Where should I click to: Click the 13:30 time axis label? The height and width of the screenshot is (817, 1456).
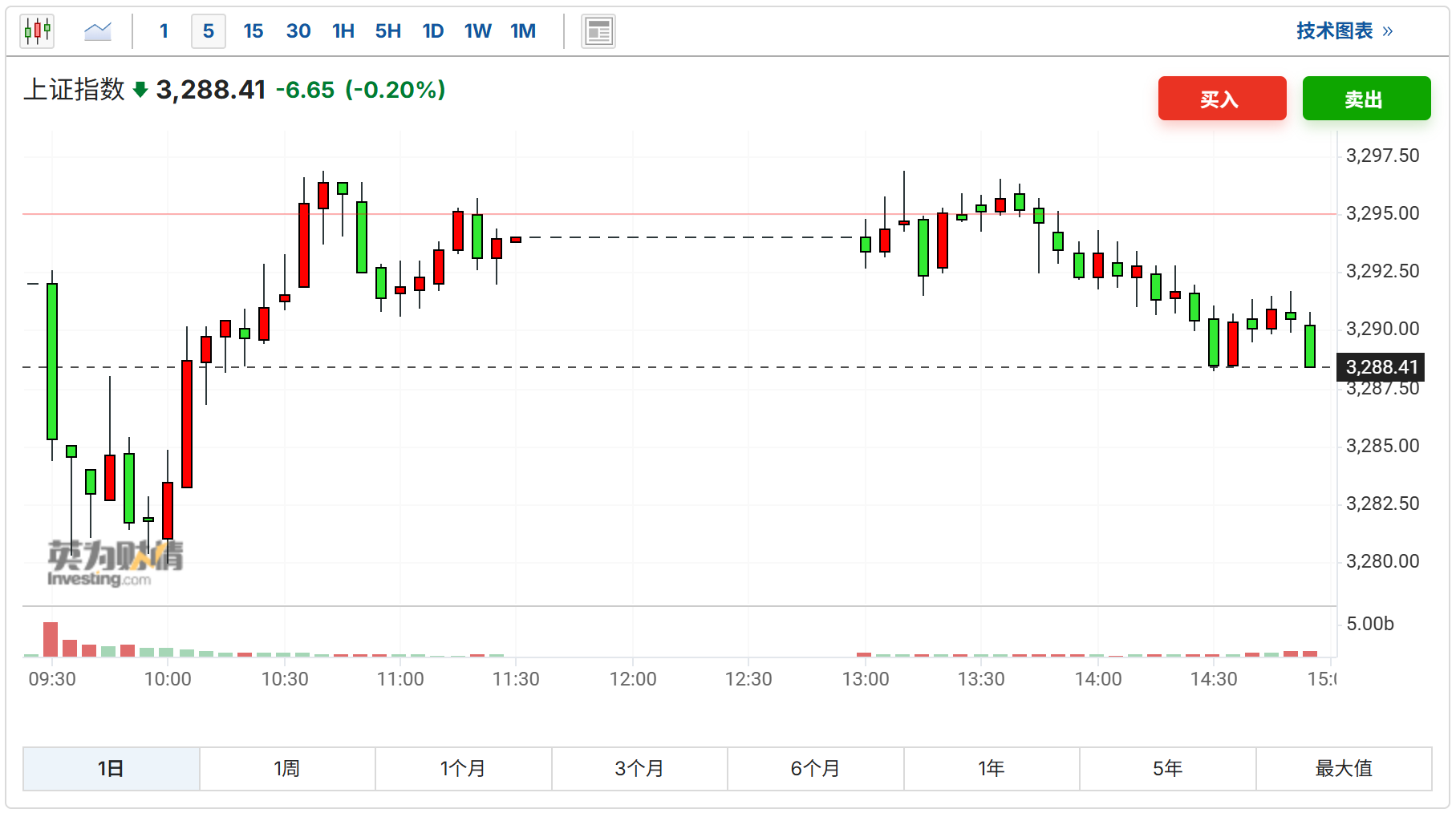coord(981,679)
